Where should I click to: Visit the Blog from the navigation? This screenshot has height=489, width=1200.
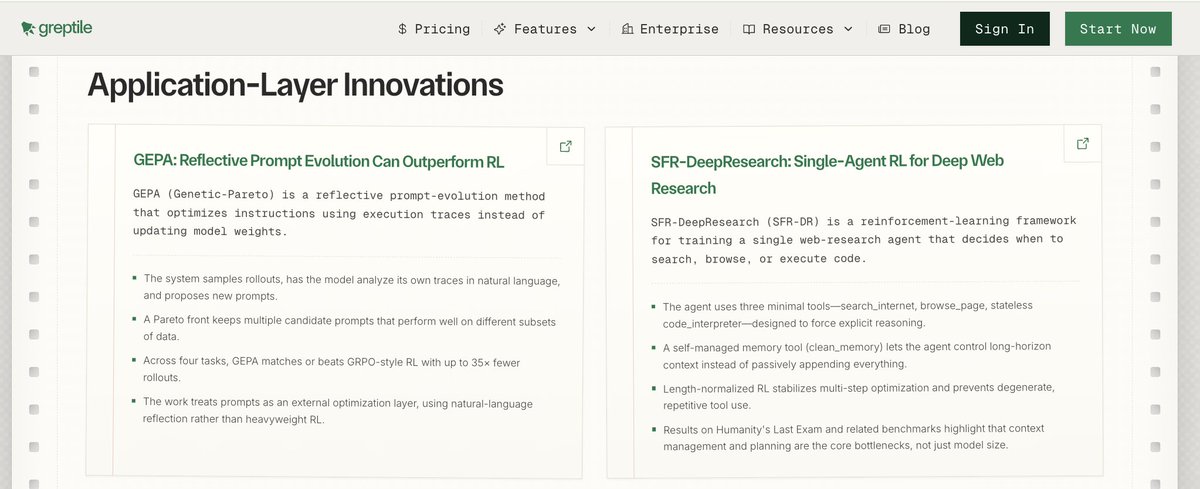pos(914,29)
